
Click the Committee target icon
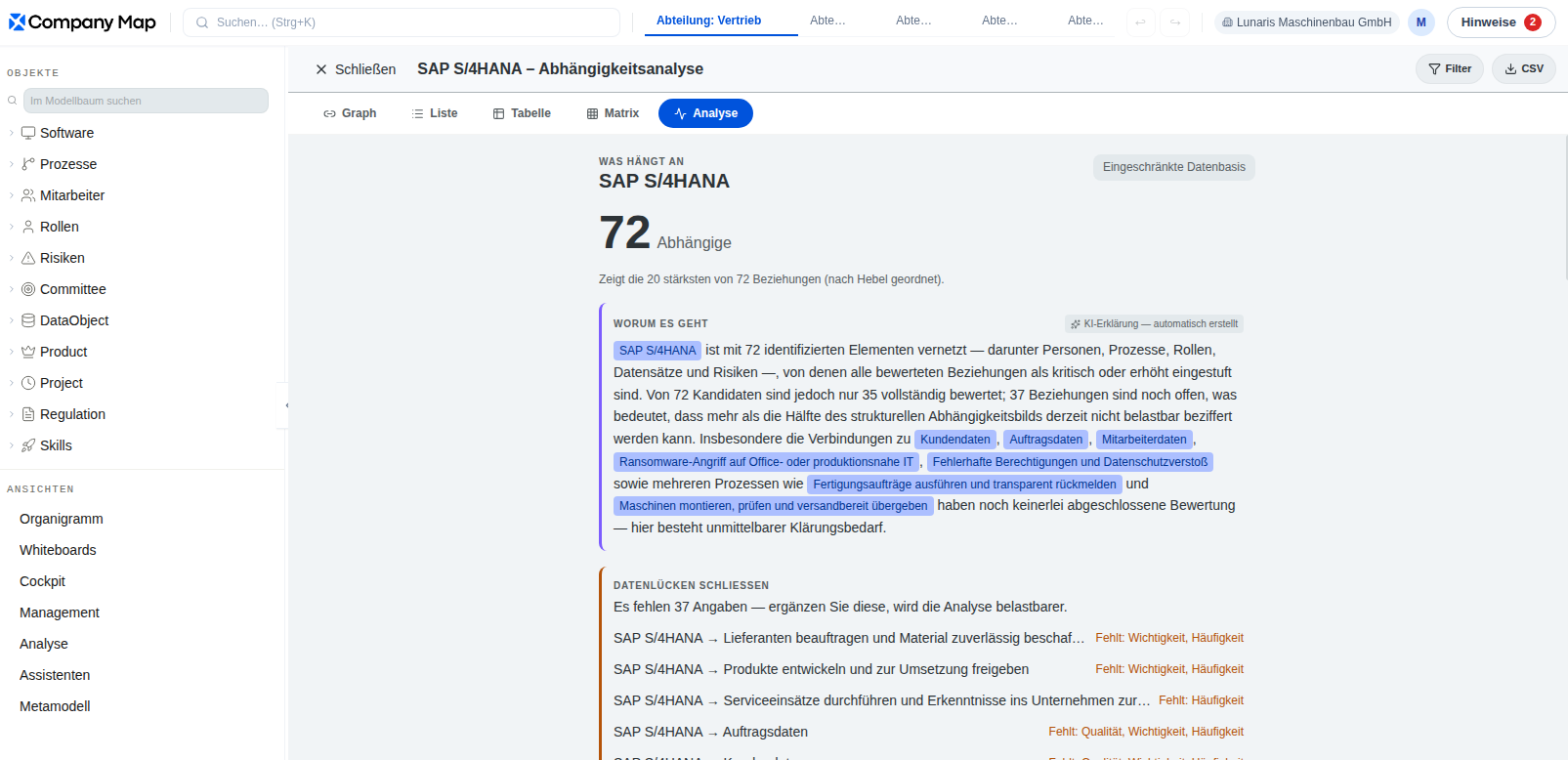coord(28,289)
